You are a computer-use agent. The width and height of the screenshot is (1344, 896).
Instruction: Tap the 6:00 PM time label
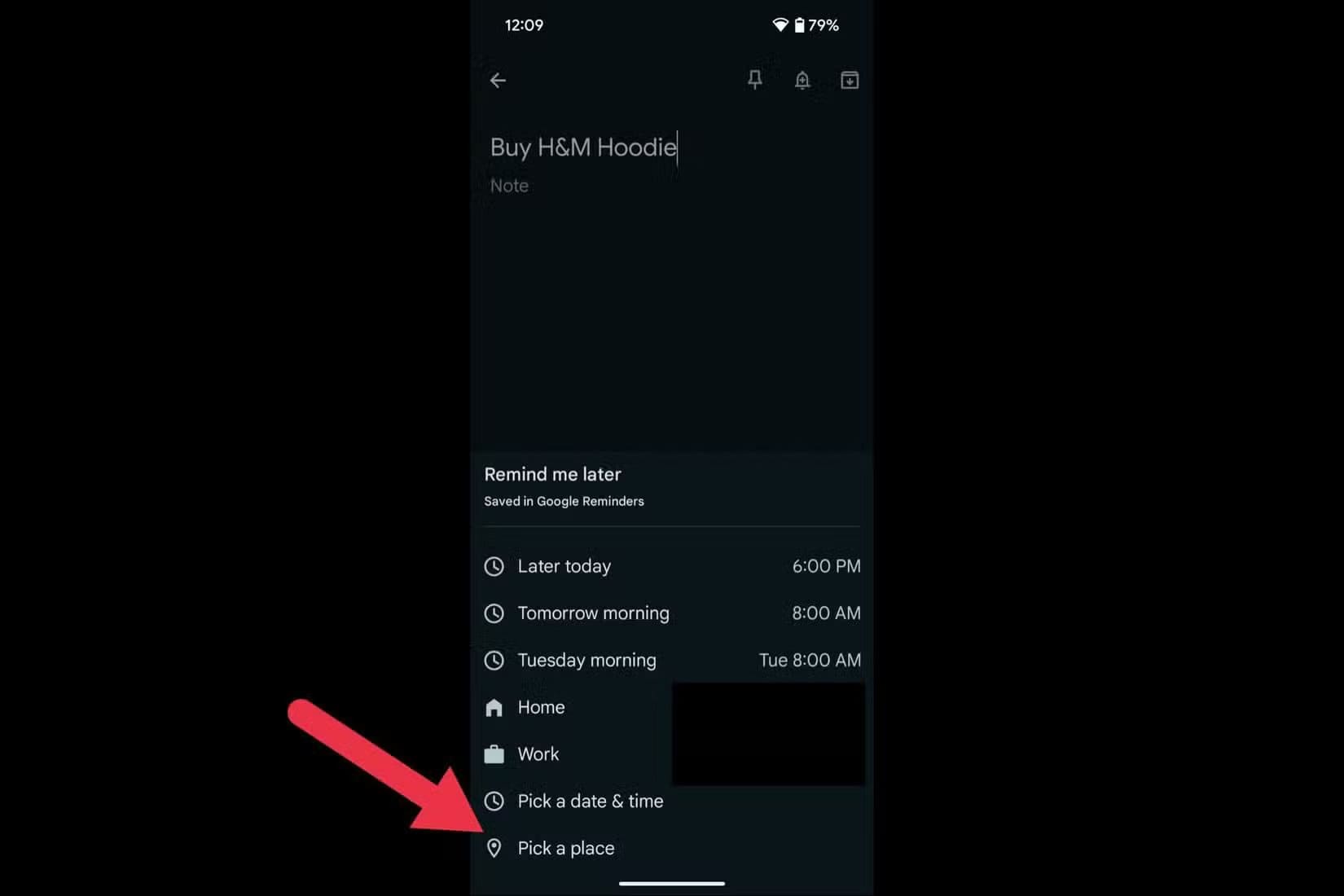[826, 566]
